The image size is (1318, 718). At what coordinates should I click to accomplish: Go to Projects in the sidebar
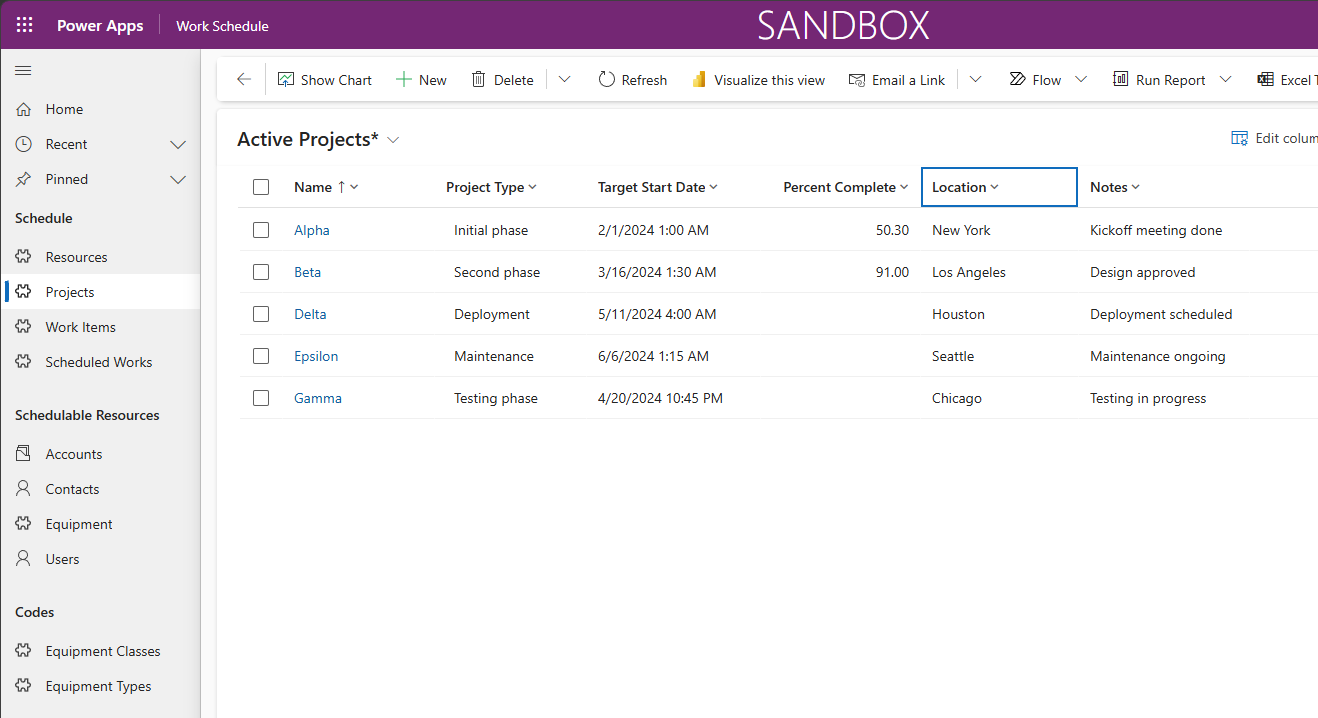point(100,292)
